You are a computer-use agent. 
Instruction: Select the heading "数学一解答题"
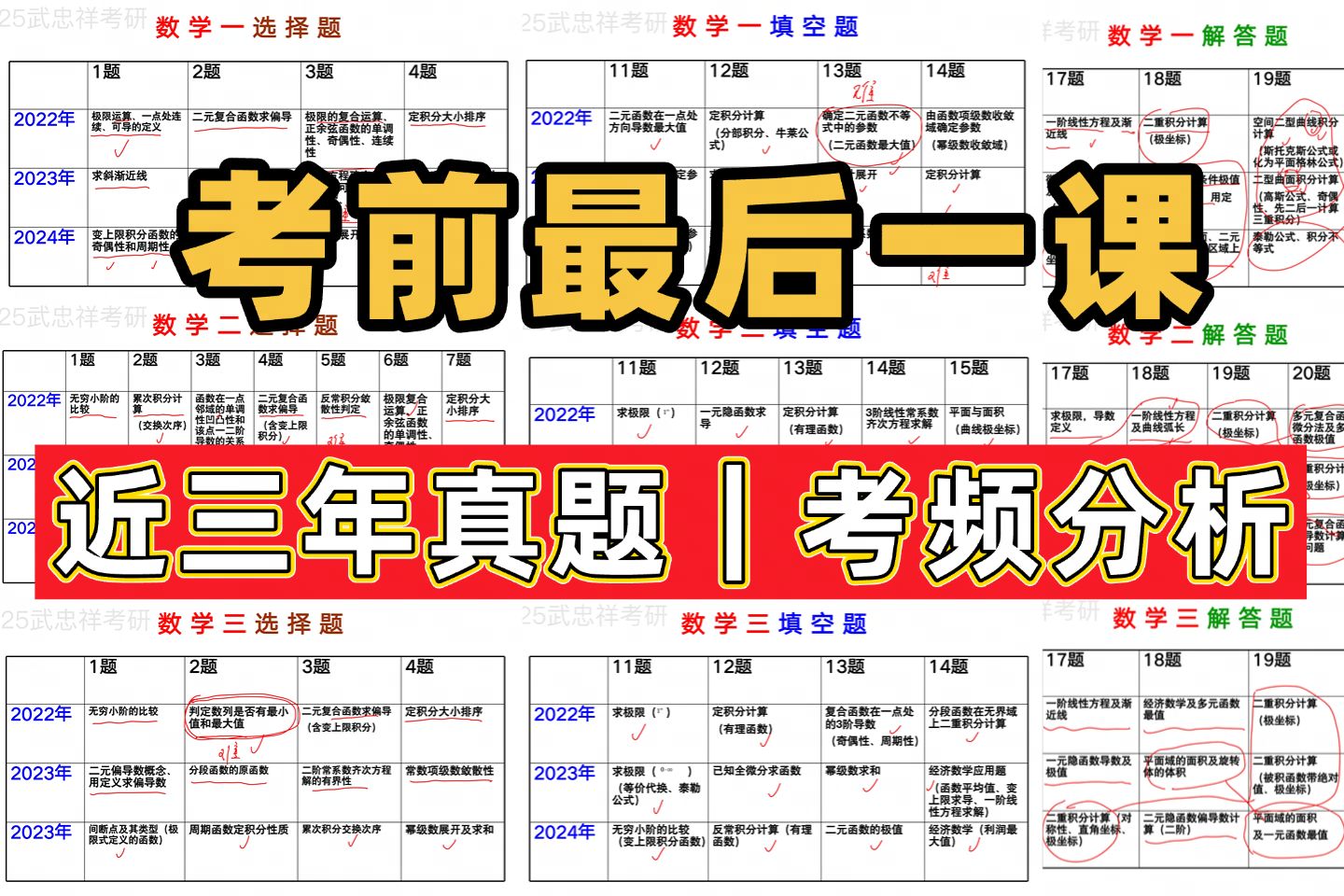(x=1198, y=36)
